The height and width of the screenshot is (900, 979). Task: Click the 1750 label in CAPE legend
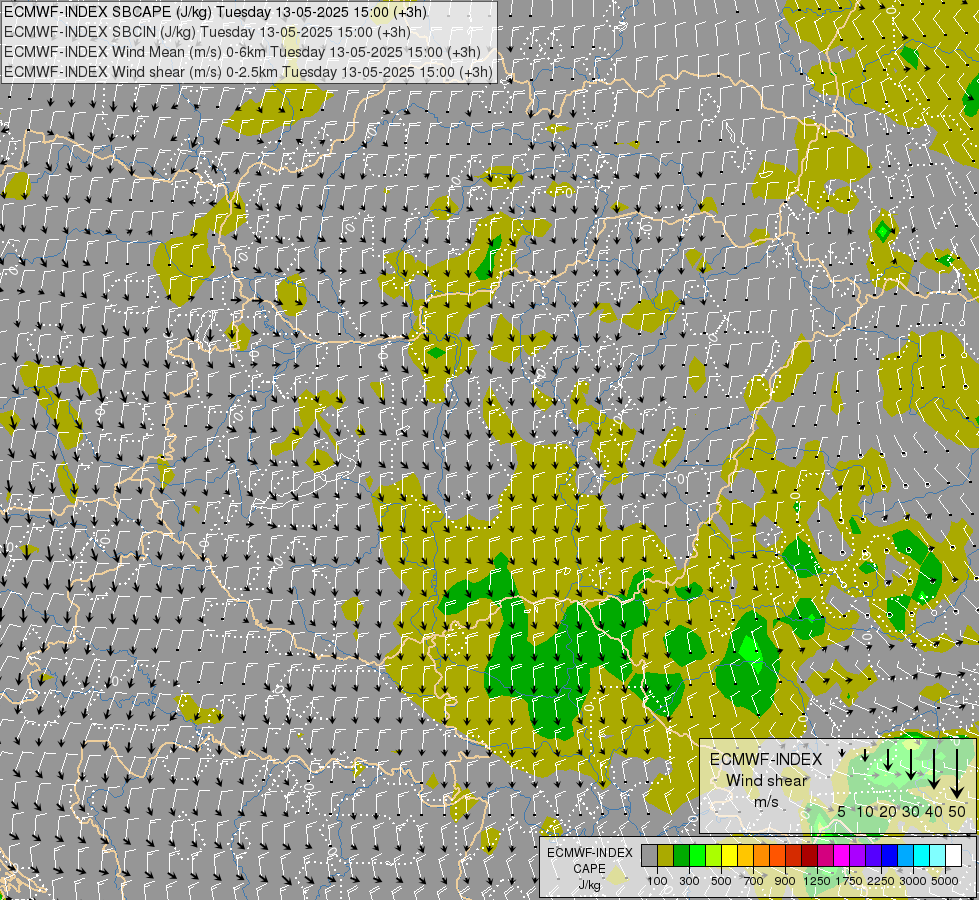849,881
